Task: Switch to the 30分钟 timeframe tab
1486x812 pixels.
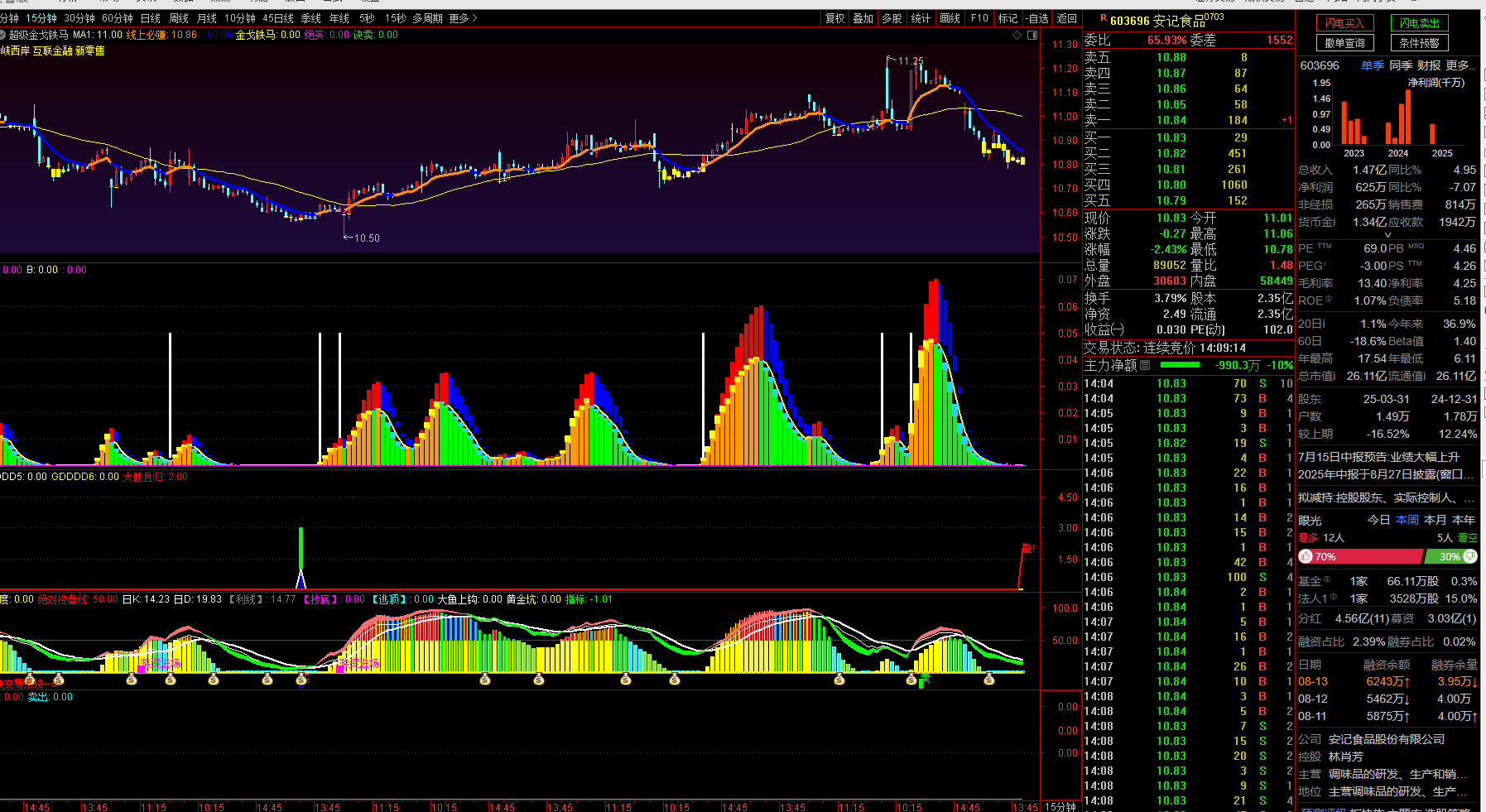Action: click(79, 18)
